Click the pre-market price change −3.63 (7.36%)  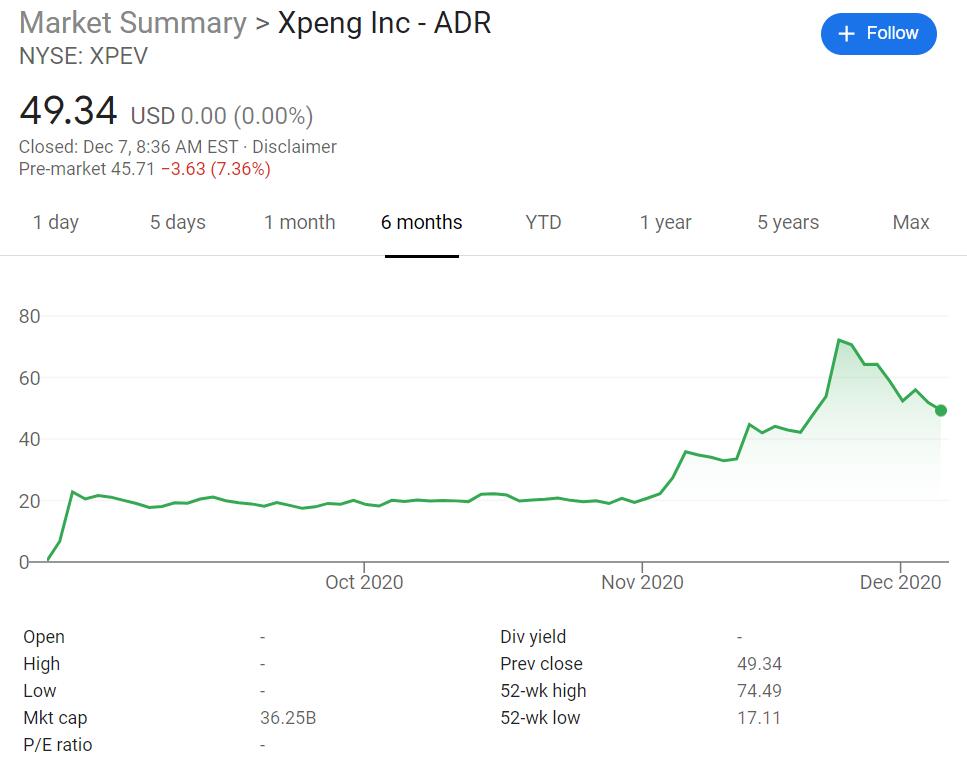point(215,169)
